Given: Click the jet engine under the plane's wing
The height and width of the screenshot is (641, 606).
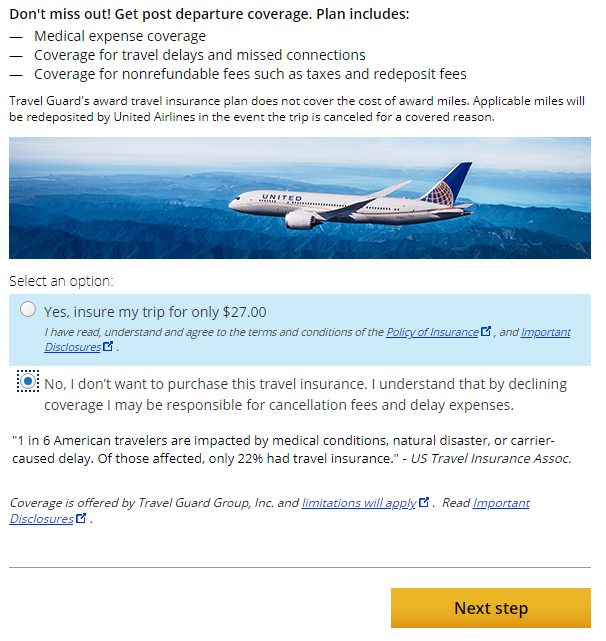Looking at the screenshot, I should tap(301, 220).
